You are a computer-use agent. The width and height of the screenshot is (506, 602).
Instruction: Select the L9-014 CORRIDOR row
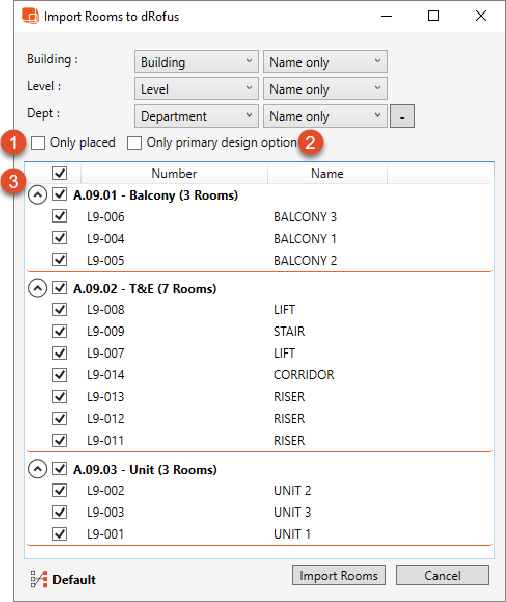(x=259, y=375)
